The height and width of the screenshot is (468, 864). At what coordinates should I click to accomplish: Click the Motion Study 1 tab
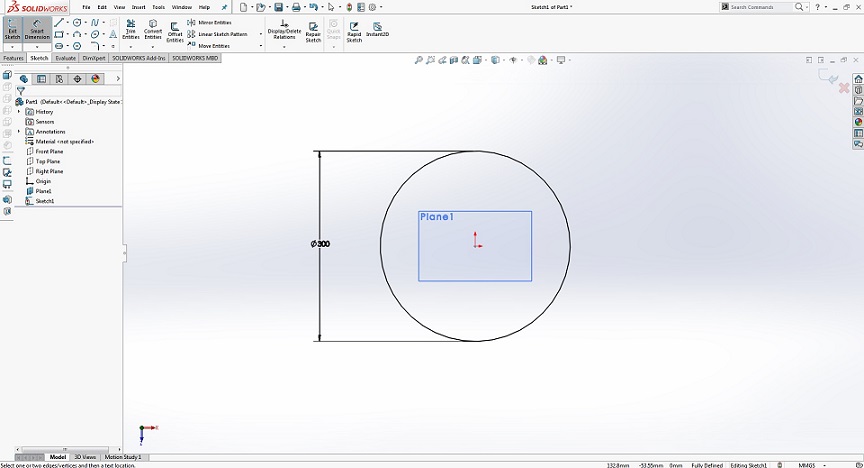[122, 457]
